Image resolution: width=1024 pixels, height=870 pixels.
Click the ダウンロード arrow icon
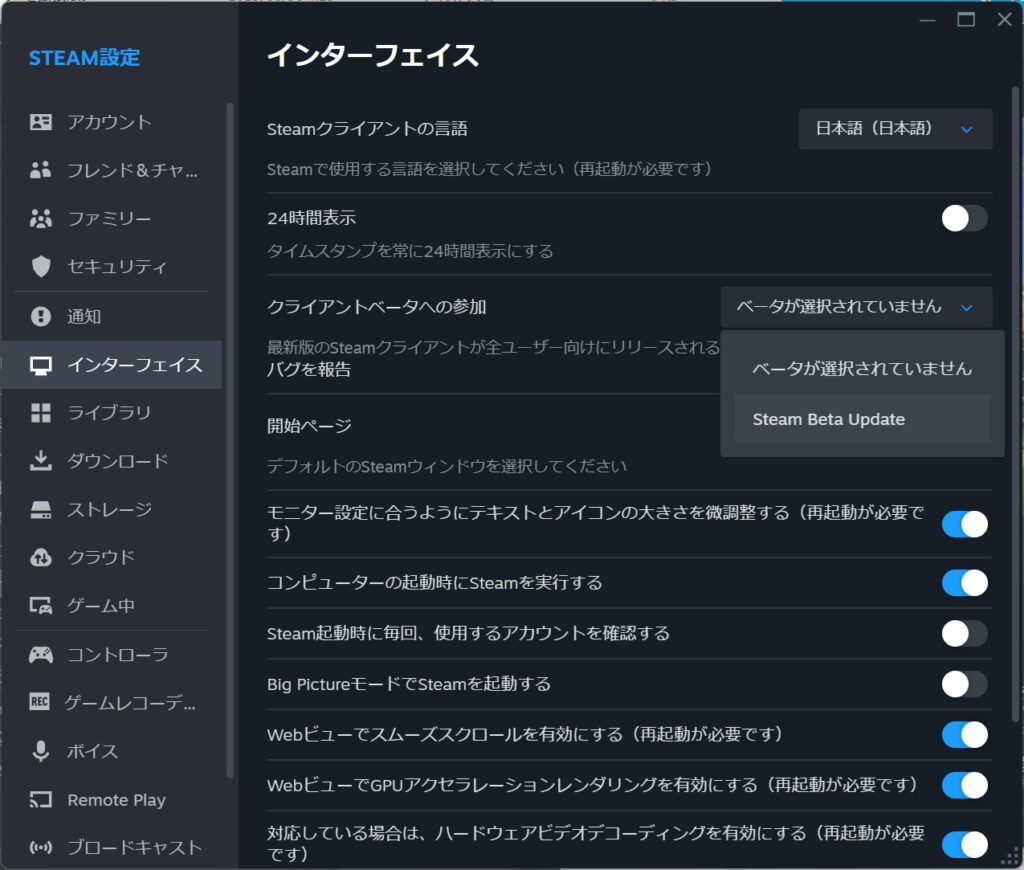tap(40, 461)
